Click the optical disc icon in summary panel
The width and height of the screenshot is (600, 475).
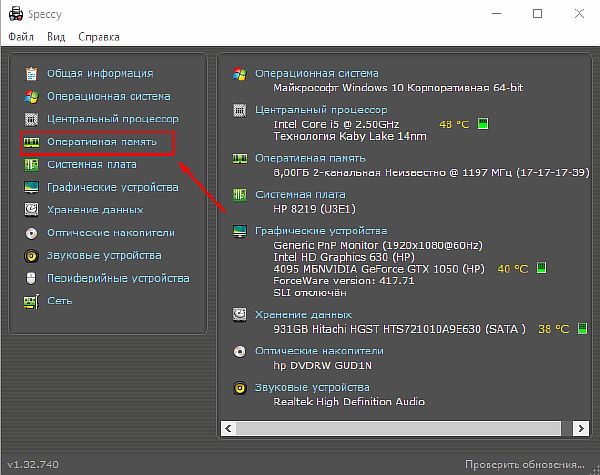coord(240,351)
